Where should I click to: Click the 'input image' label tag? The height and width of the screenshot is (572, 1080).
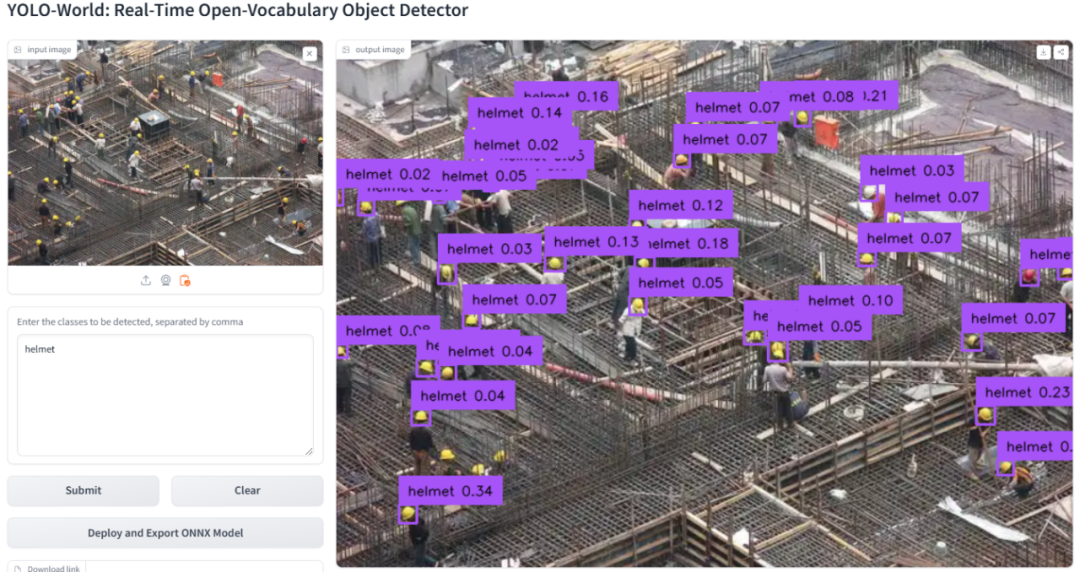pyautogui.click(x=43, y=50)
